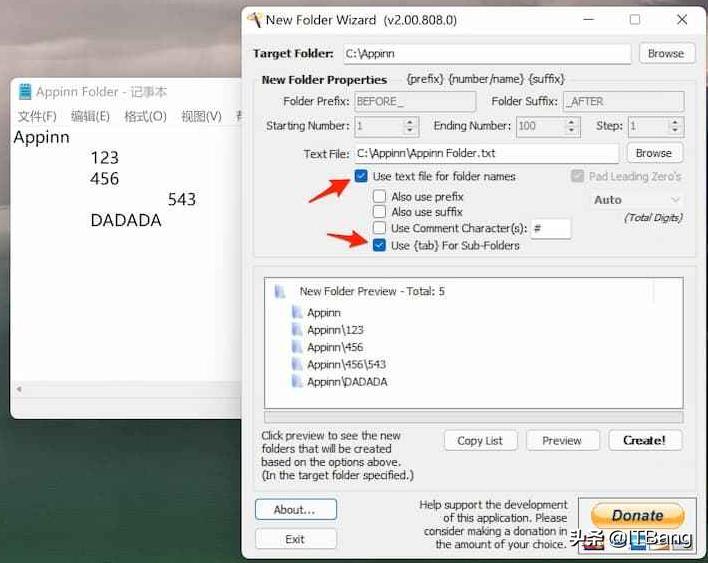Image resolution: width=708 pixels, height=563 pixels.
Task: Click the Folder Prefix field
Action: [x=415, y=102]
